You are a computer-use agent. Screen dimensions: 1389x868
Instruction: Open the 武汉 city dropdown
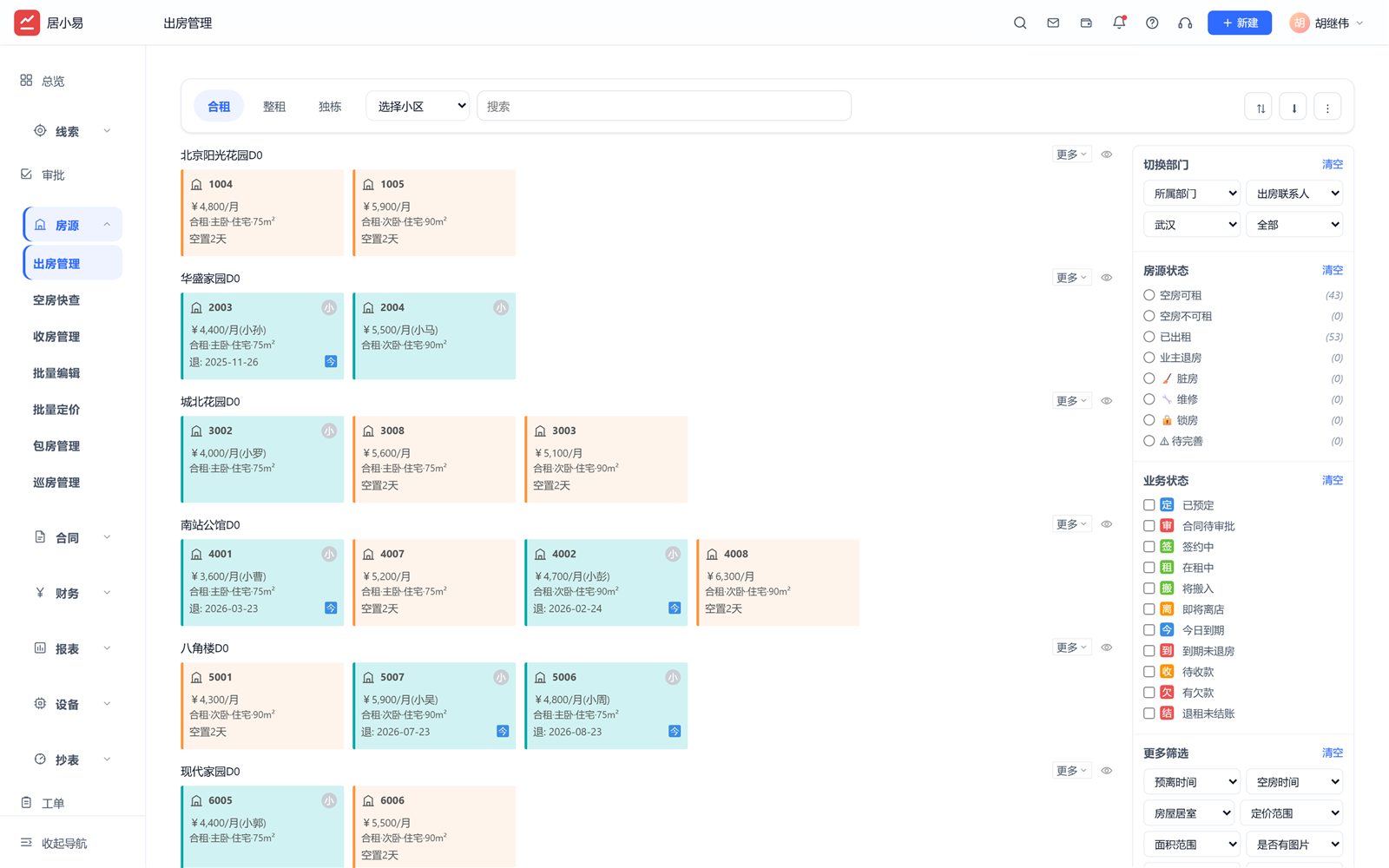1192,225
